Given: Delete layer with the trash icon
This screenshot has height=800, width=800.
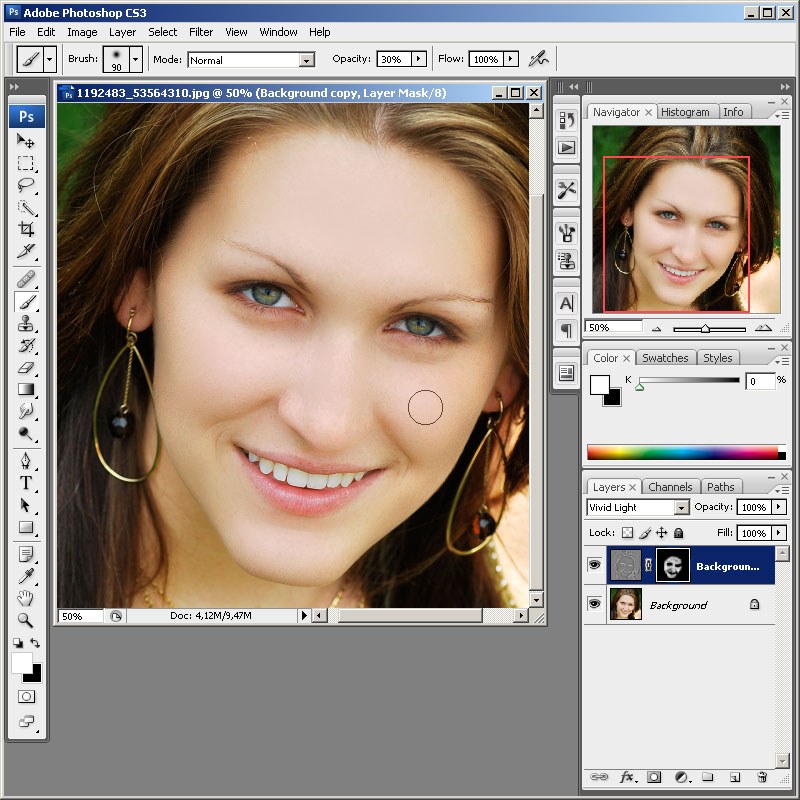Looking at the screenshot, I should click(762, 777).
